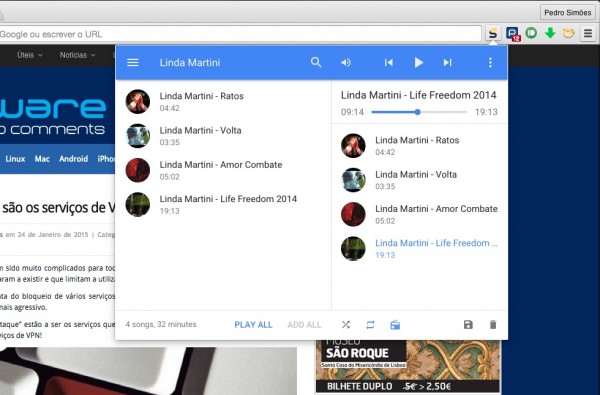Click the Ratos thumbnail in the results list
The width and height of the screenshot is (600, 395).
pyautogui.click(x=138, y=101)
